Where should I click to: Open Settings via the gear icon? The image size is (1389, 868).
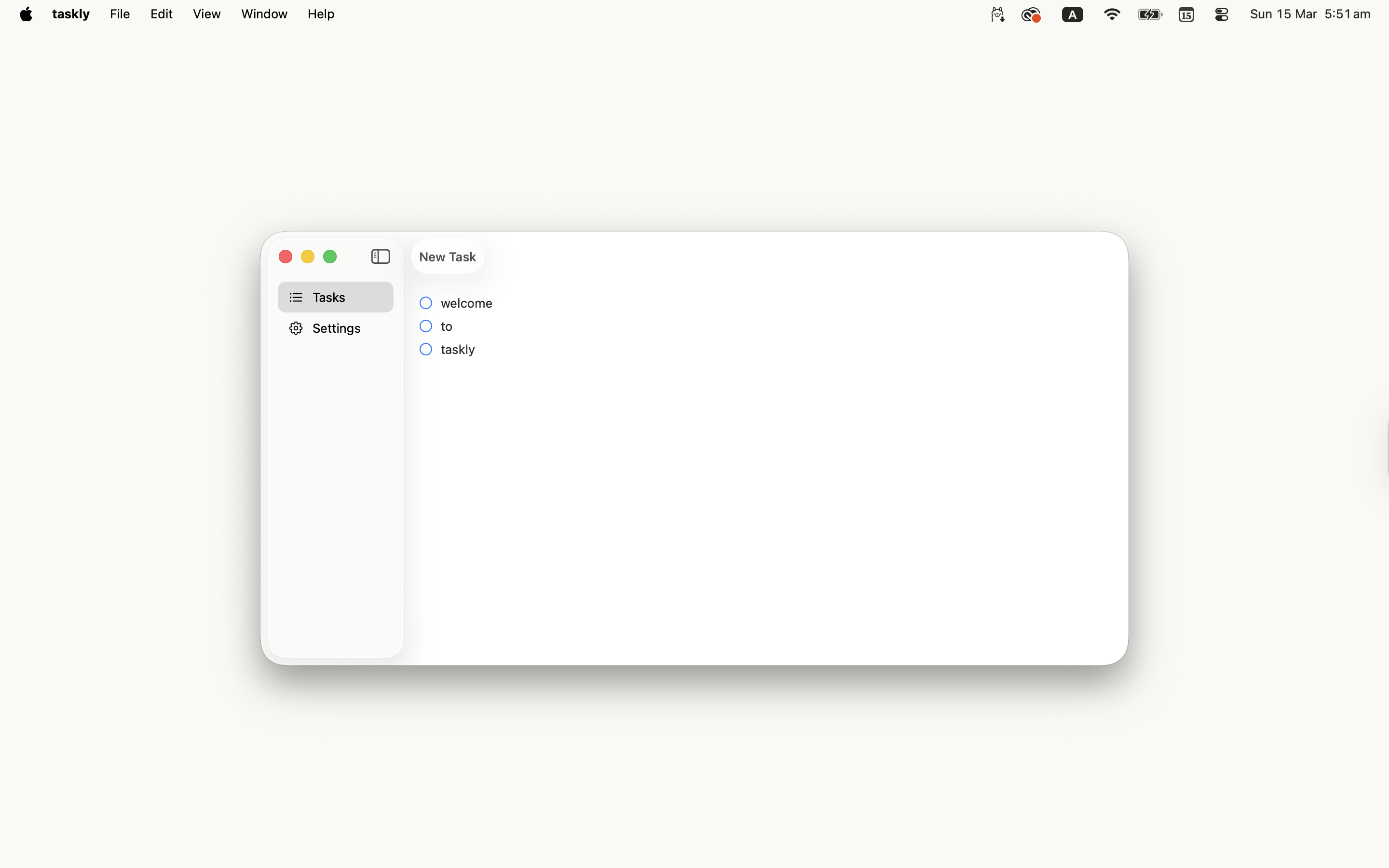click(295, 328)
